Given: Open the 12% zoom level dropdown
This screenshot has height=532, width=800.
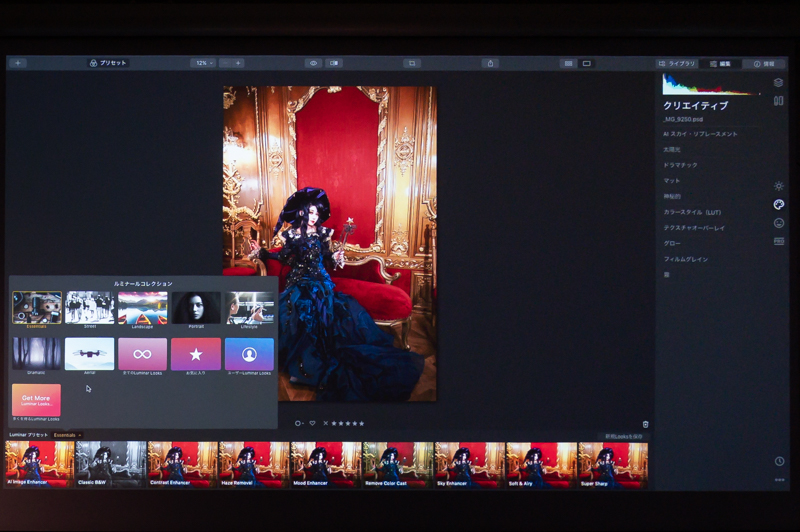Looking at the screenshot, I should coord(204,63).
